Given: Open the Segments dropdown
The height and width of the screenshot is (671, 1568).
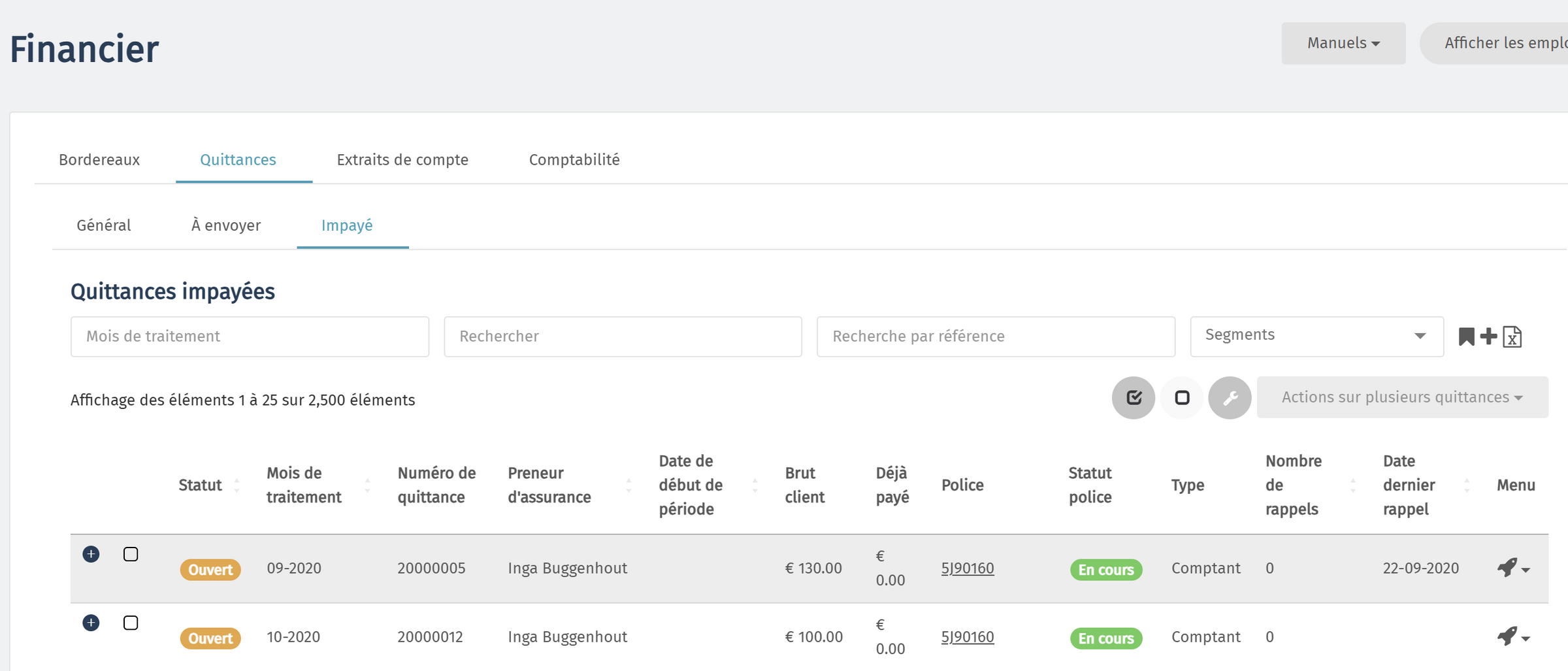Looking at the screenshot, I should coord(1316,336).
